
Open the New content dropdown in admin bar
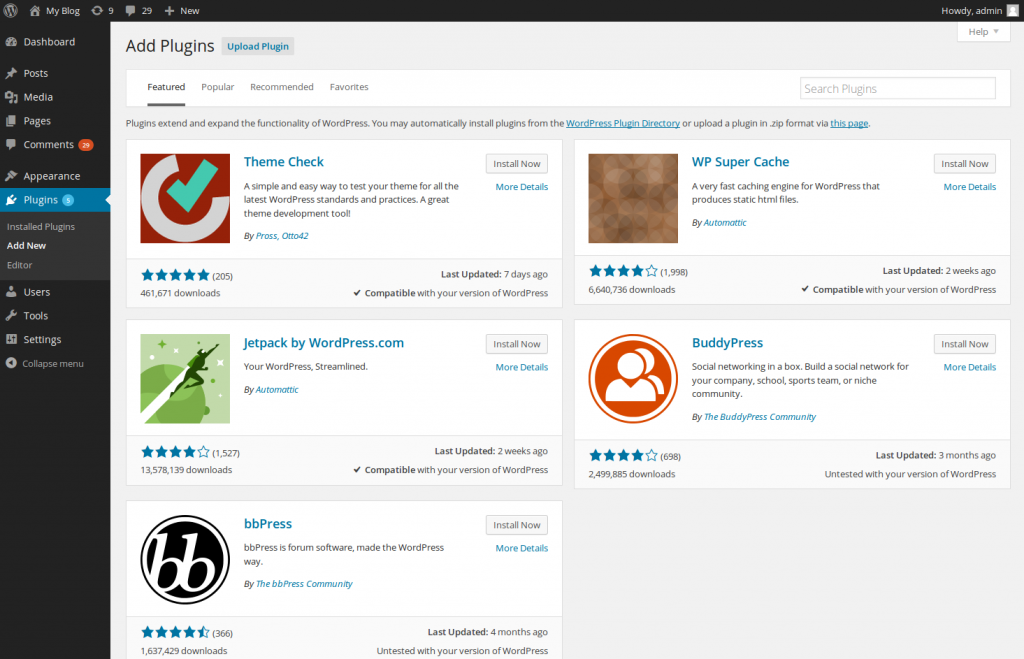coord(182,10)
